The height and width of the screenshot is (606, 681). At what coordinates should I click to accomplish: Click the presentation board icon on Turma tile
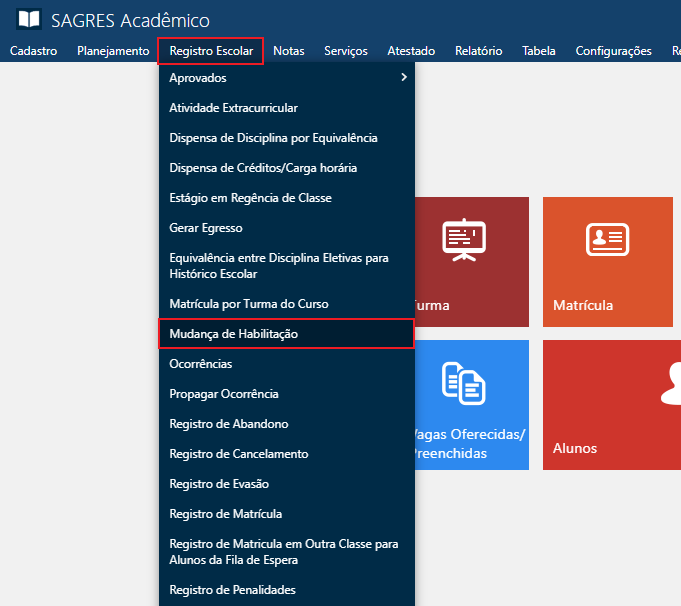[x=464, y=240]
